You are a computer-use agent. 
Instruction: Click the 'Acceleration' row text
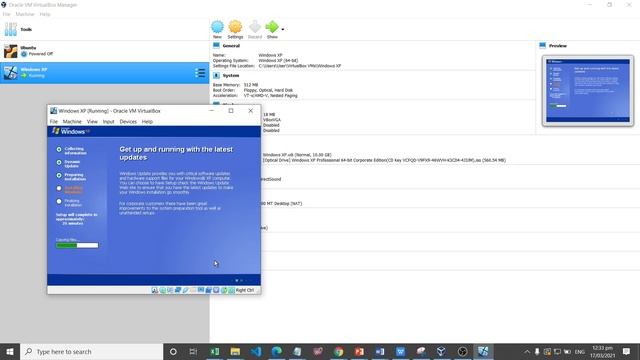click(255, 96)
